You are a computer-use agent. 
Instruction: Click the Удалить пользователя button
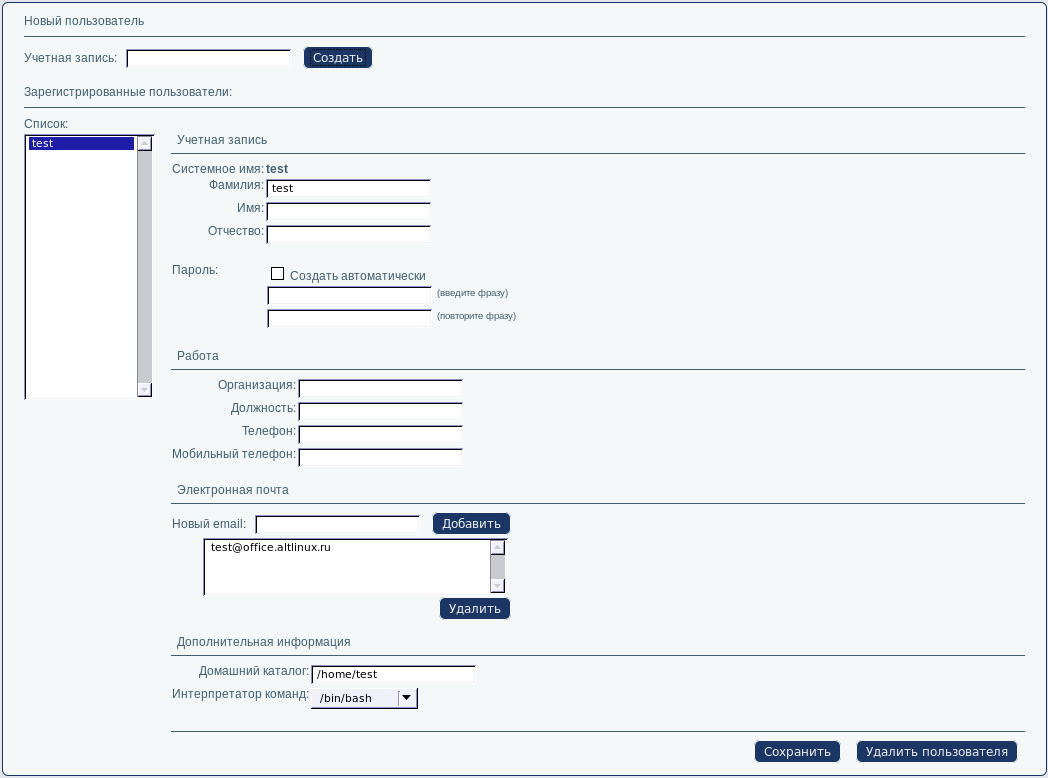click(x=936, y=752)
